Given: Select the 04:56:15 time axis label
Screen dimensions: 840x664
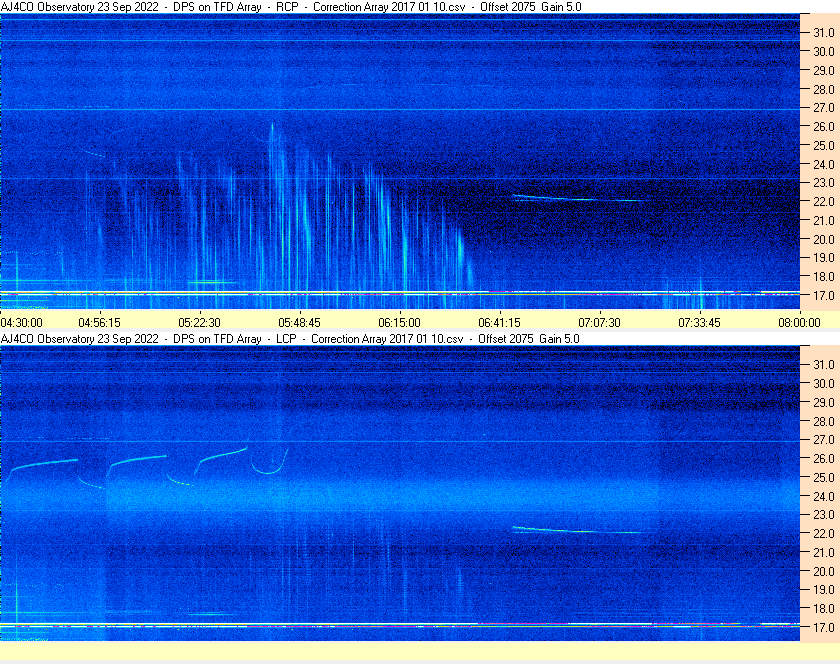Looking at the screenshot, I should (x=100, y=323).
